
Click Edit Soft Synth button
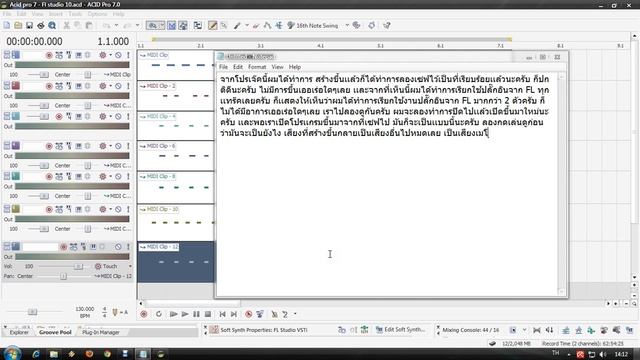pos(400,329)
